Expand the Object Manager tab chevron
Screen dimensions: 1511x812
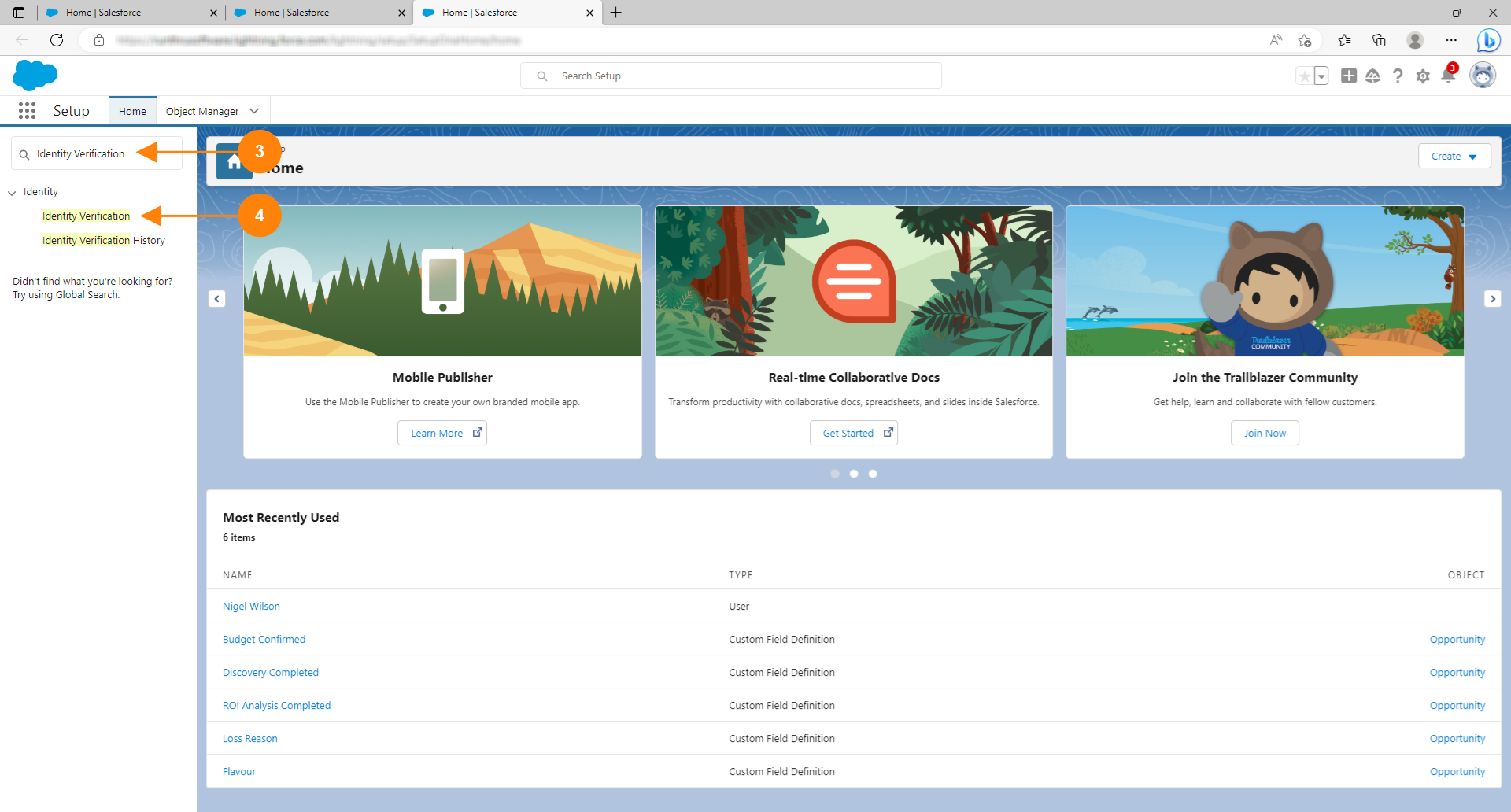[x=254, y=111]
